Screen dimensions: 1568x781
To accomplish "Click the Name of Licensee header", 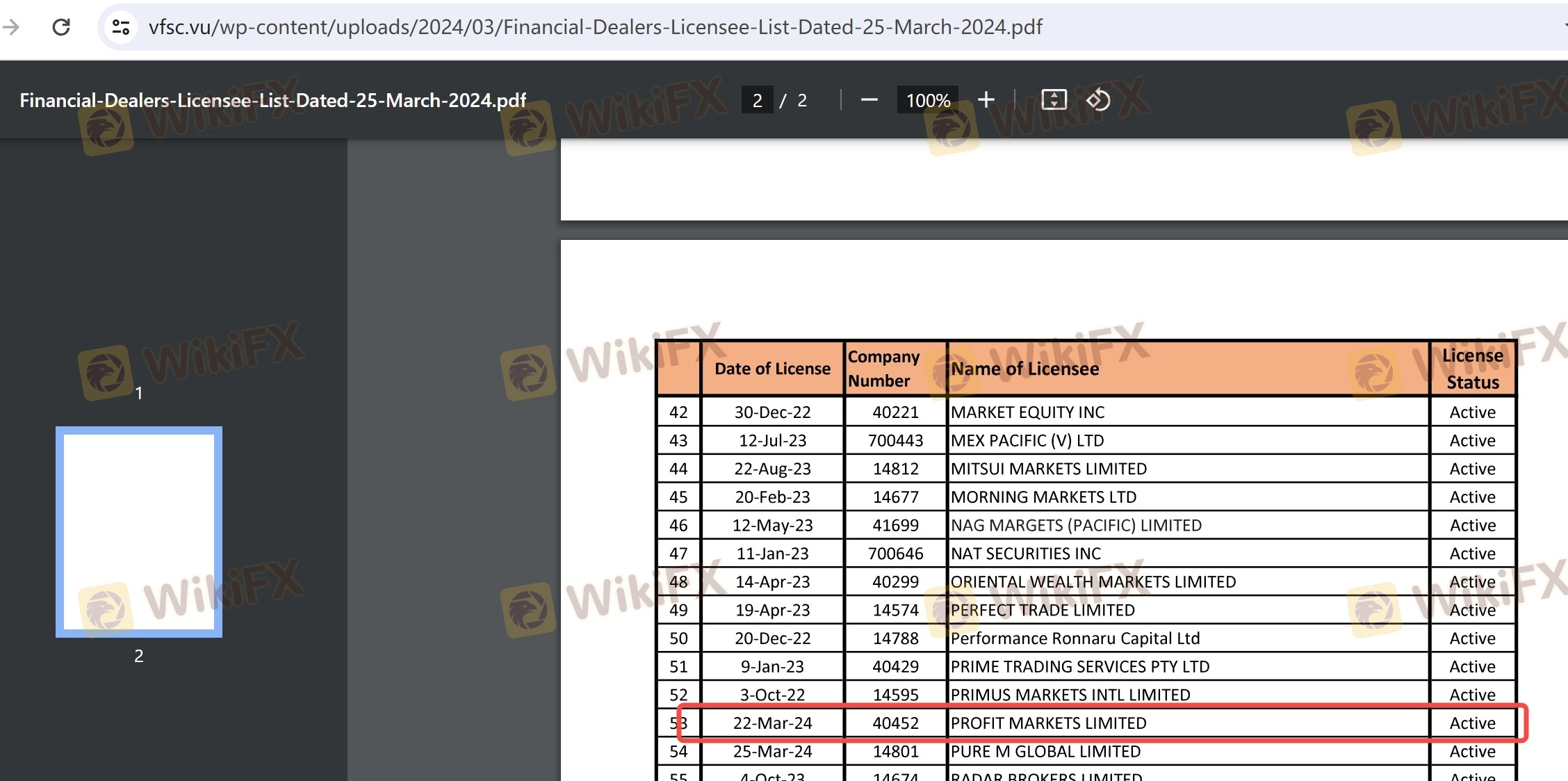I will tap(1024, 369).
